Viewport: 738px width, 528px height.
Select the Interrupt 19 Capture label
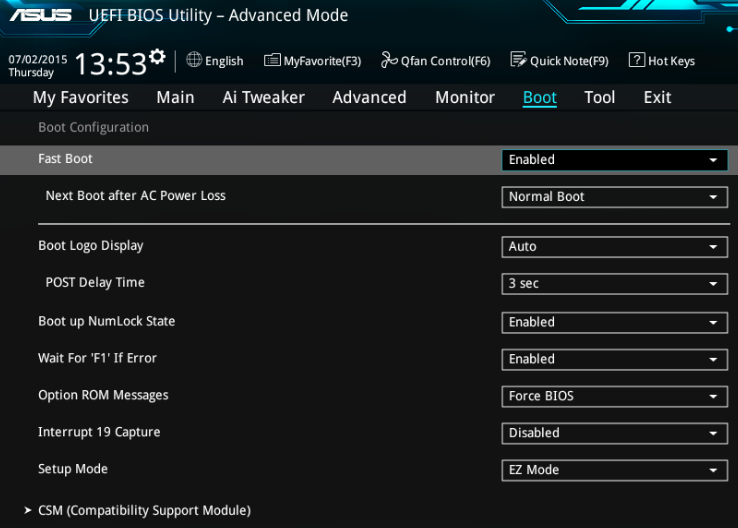[99, 432]
